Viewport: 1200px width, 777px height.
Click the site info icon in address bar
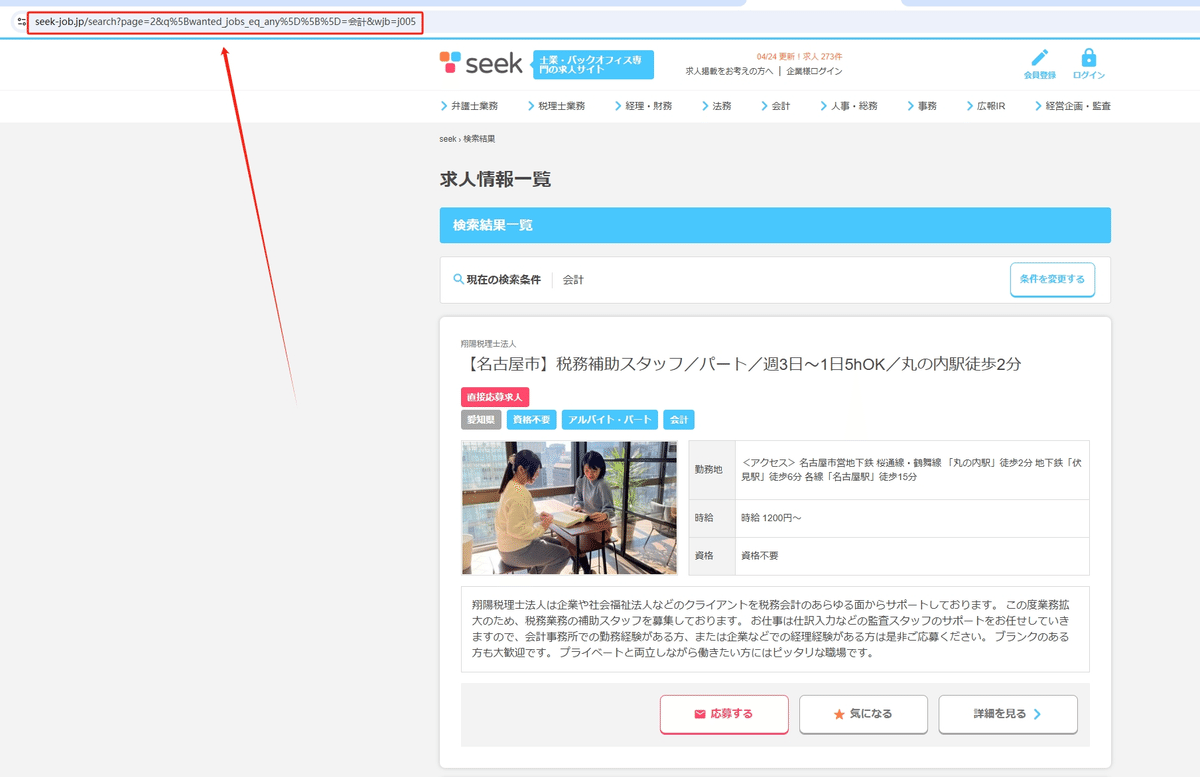(x=22, y=21)
